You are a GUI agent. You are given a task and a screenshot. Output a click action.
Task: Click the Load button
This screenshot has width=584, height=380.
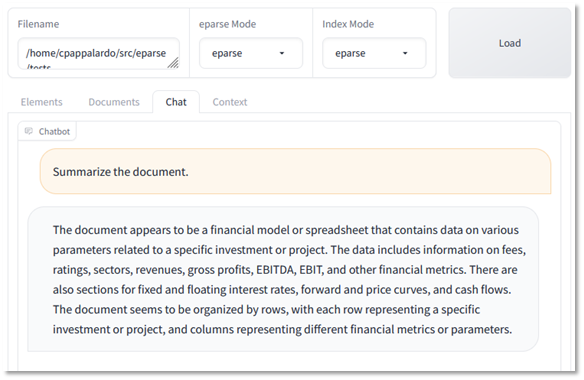510,43
